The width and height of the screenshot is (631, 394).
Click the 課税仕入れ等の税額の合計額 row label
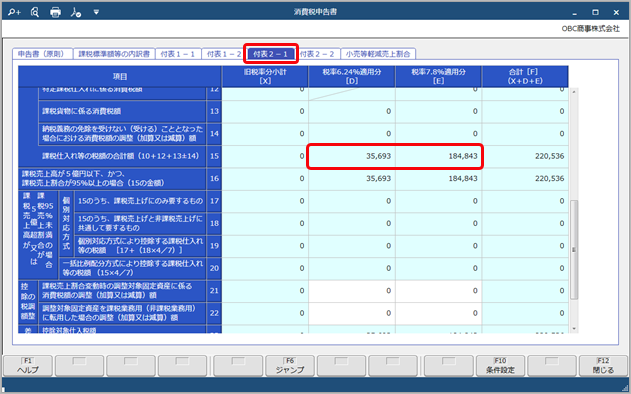121,156
